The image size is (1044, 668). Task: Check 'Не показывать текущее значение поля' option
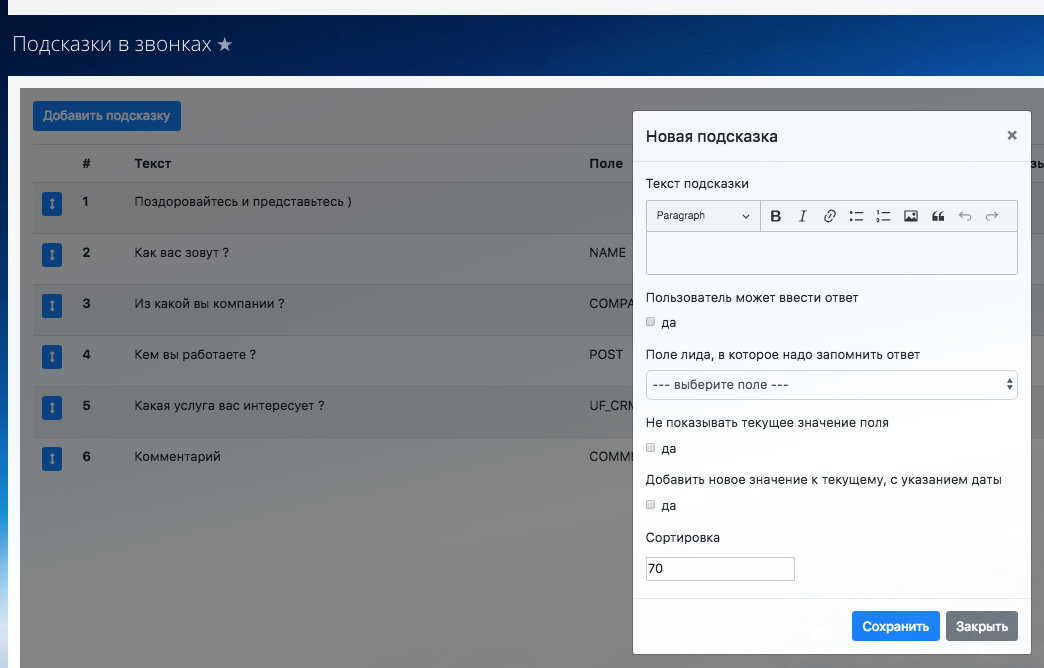651,448
